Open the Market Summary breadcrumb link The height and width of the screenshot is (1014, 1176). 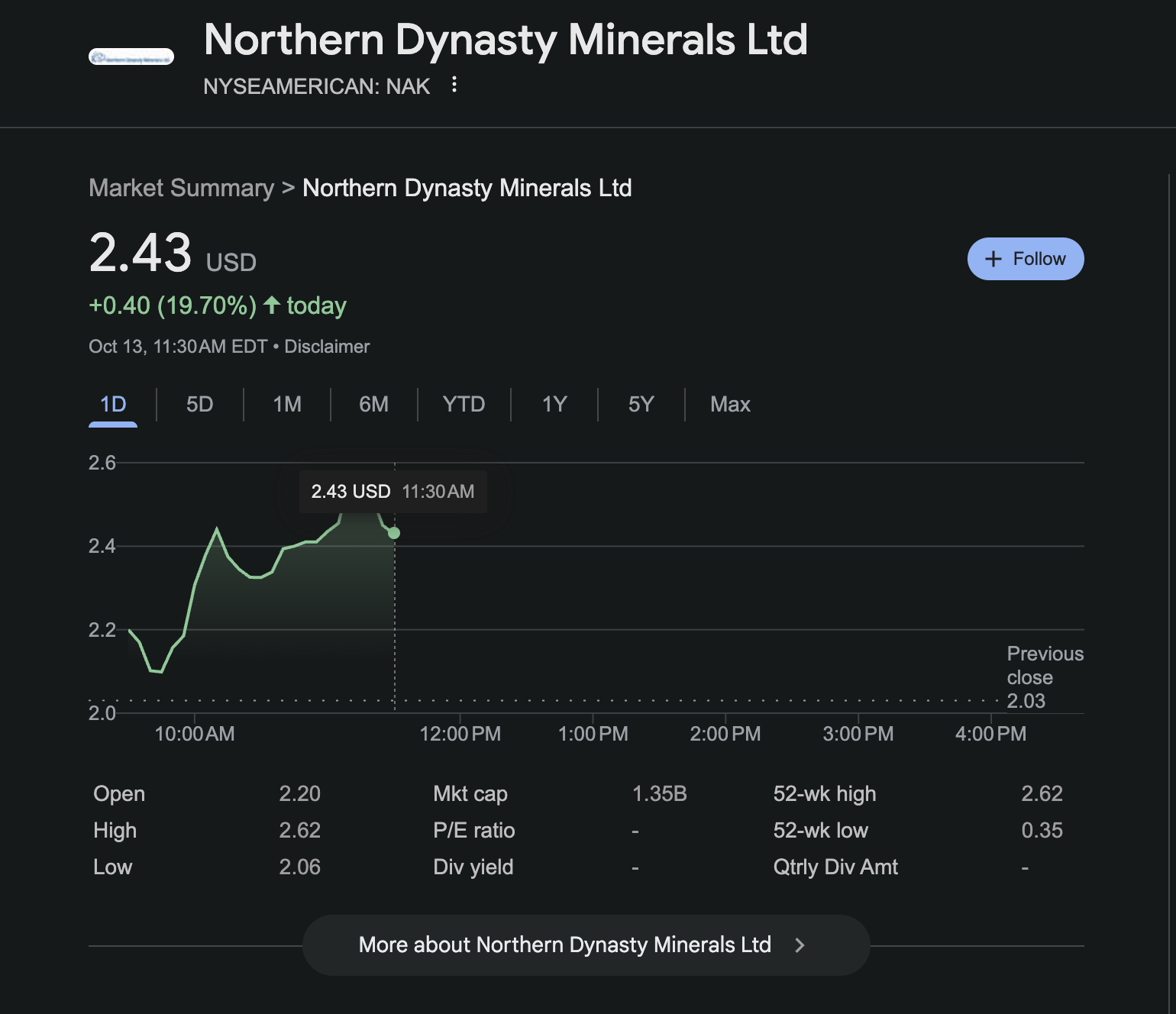tap(182, 188)
